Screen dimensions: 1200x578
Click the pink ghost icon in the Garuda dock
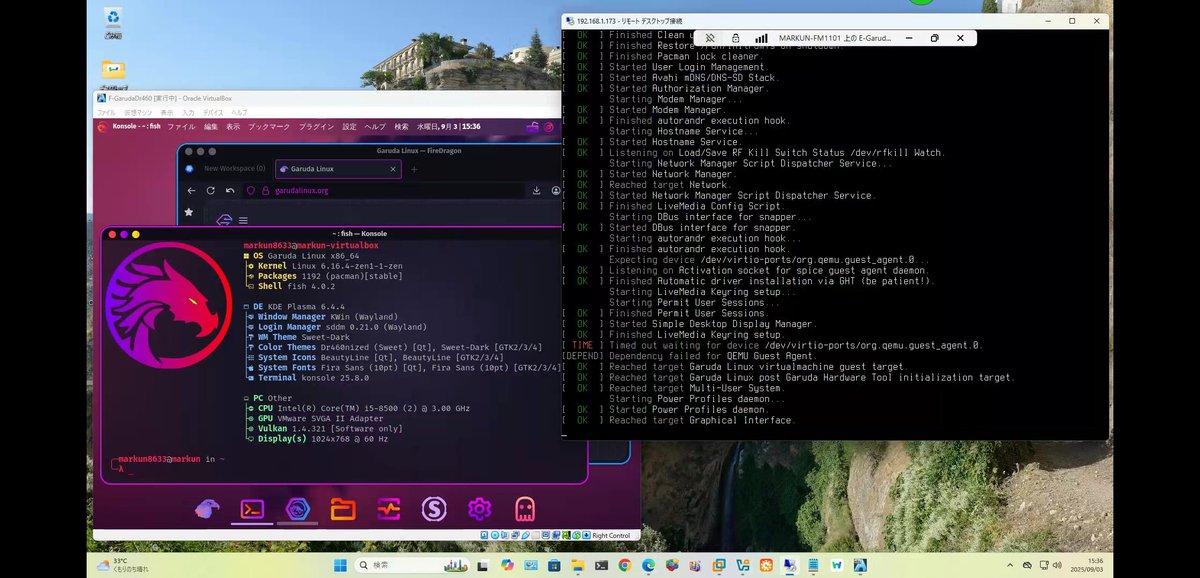coord(524,509)
